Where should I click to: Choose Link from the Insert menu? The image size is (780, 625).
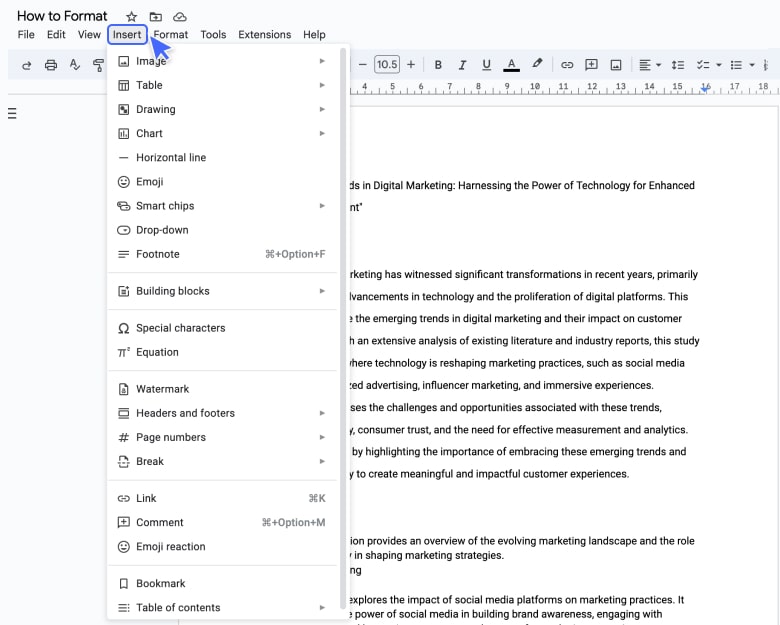pos(222,498)
